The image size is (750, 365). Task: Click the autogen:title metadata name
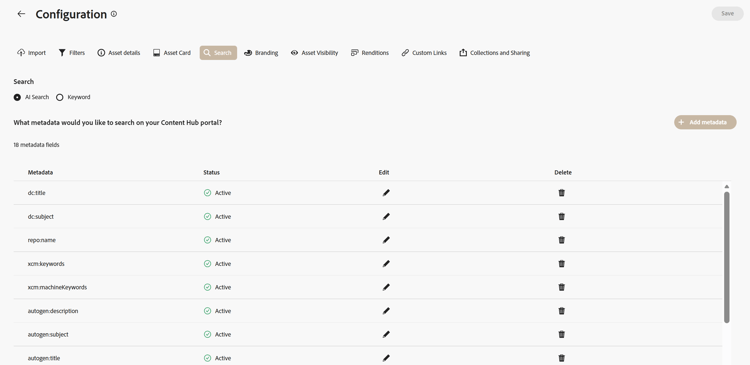click(44, 358)
